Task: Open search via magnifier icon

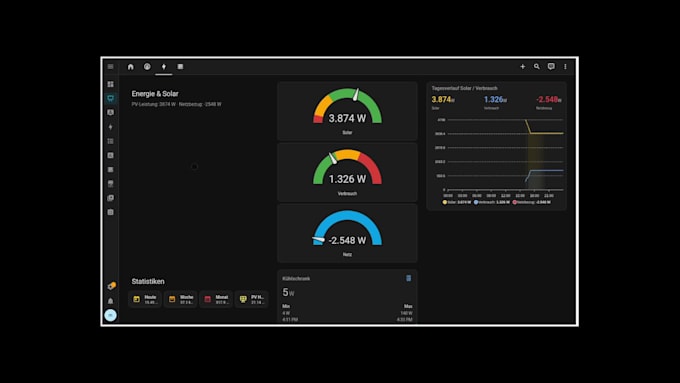Action: click(x=537, y=66)
